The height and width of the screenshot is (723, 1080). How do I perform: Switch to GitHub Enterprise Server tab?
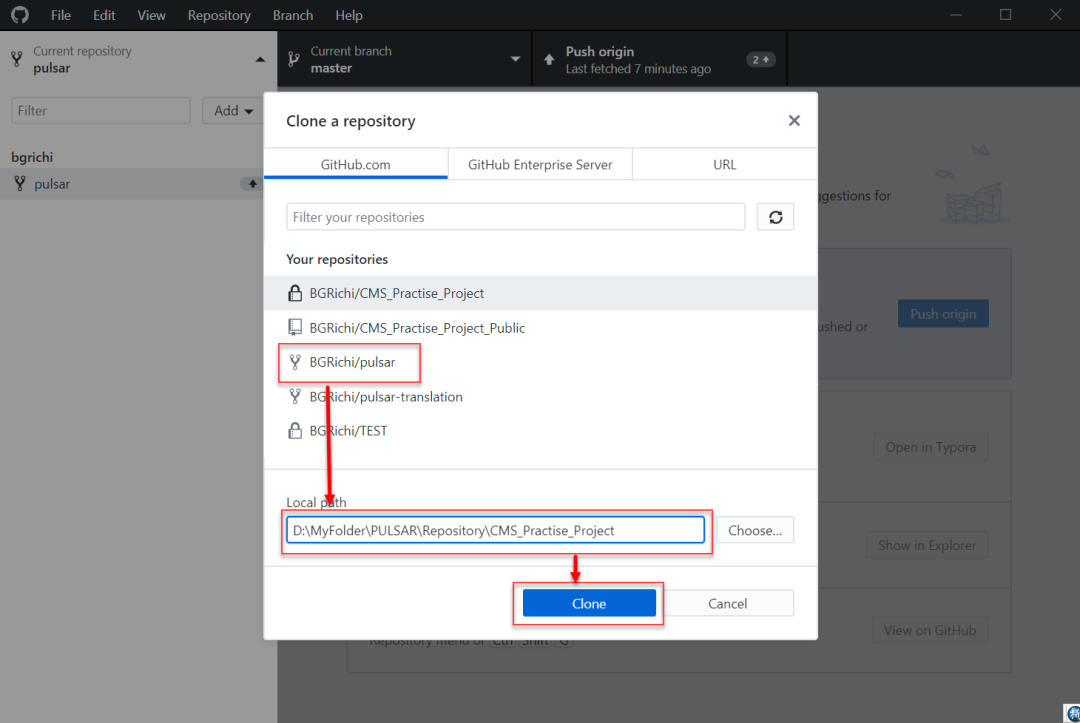coord(540,164)
